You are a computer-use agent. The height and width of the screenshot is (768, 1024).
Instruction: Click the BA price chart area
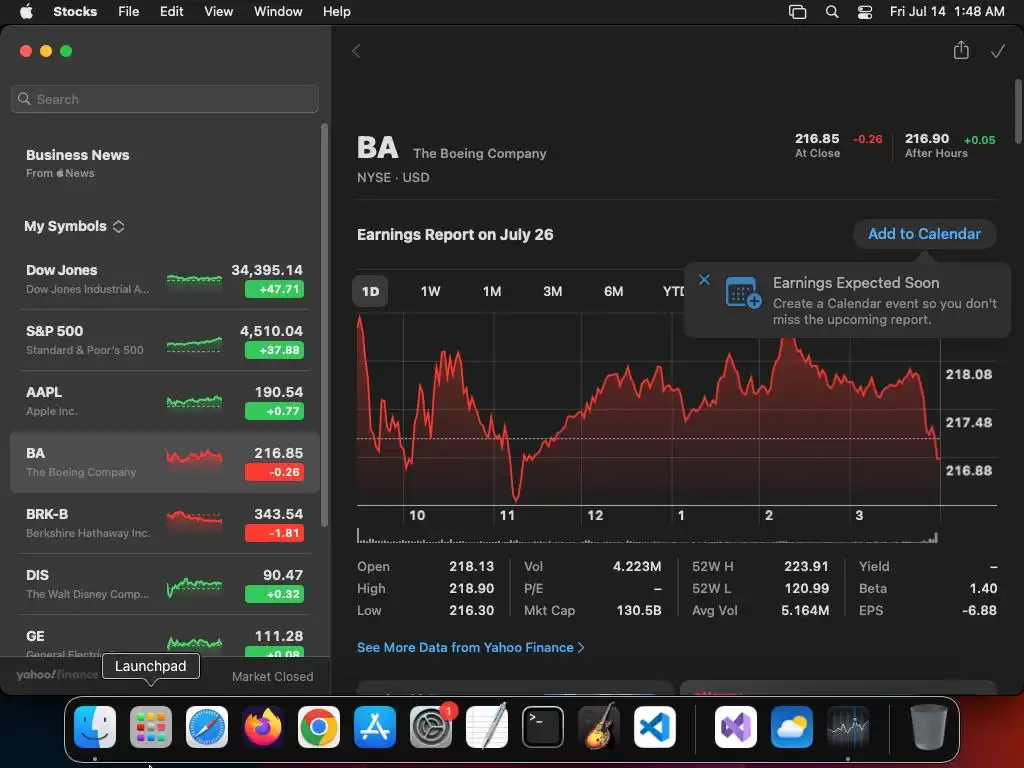click(648, 409)
